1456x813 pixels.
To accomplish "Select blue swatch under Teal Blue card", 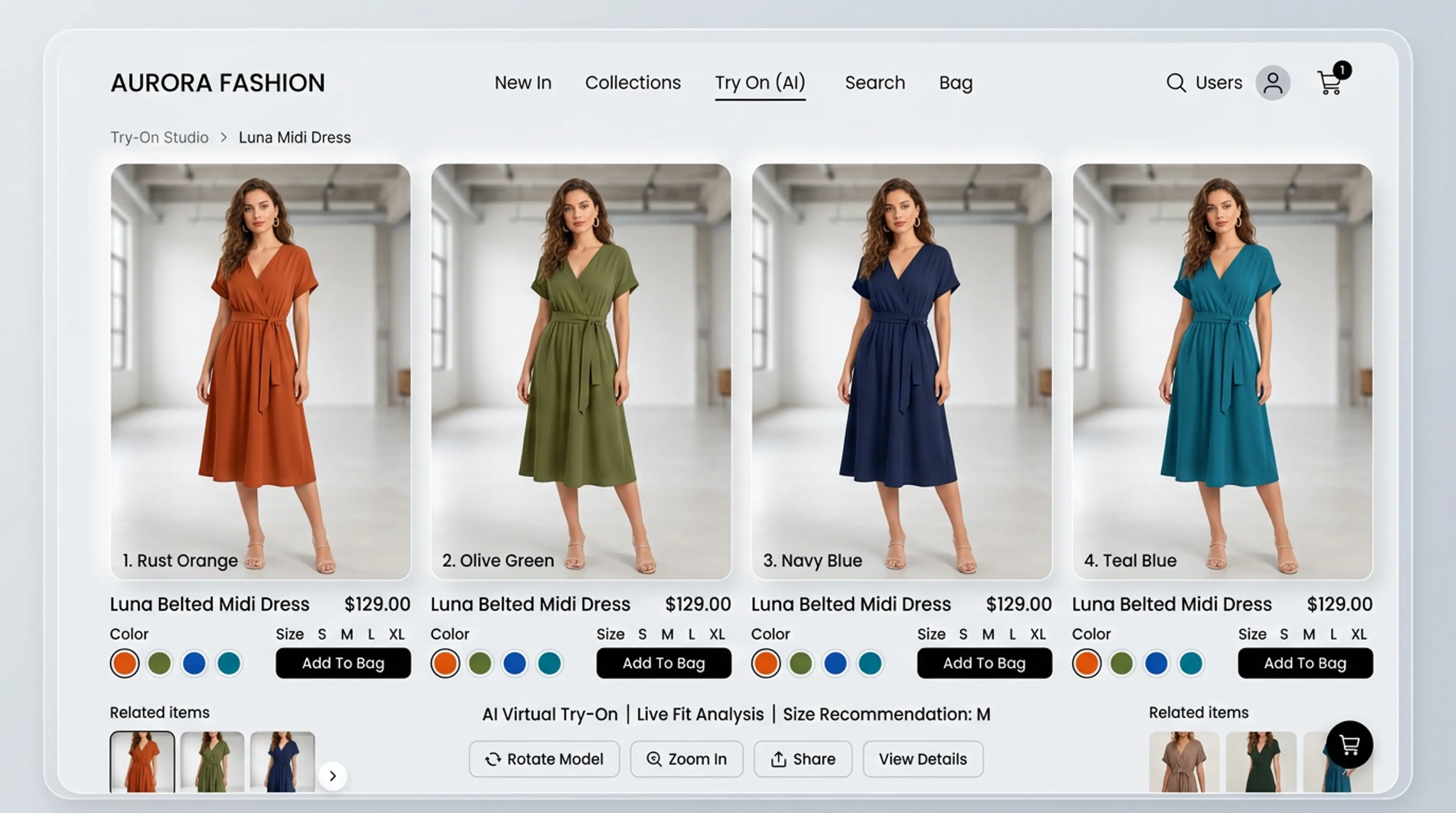I will pyautogui.click(x=1156, y=663).
